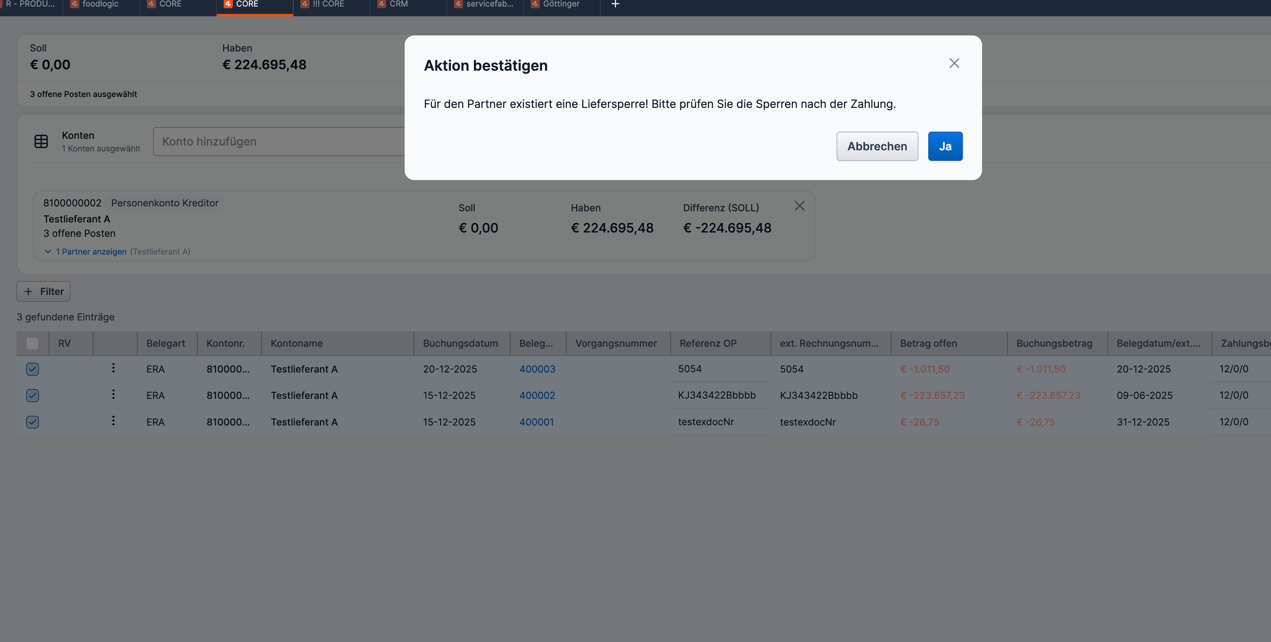Collapse the Buchungsdatum column sort dropdown
Image resolution: width=1271 pixels, height=642 pixels.
click(x=462, y=342)
